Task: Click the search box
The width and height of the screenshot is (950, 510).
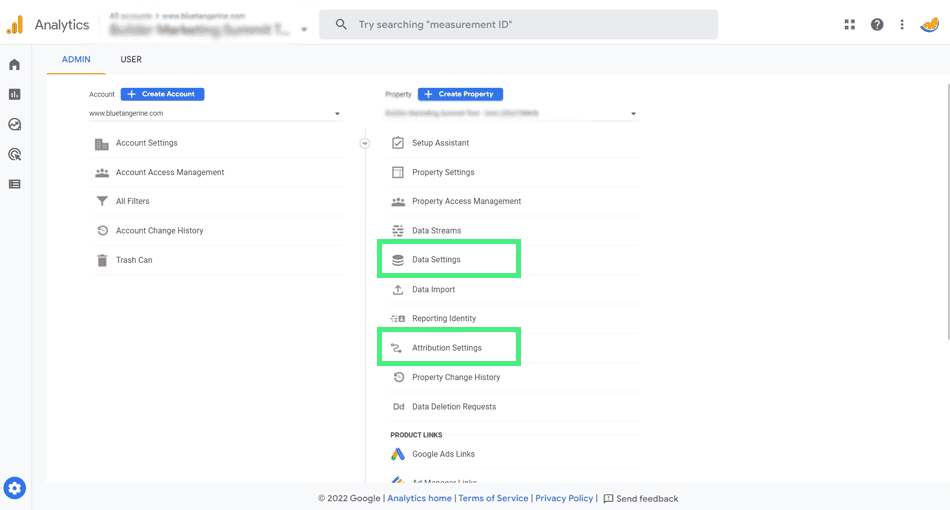Action: point(518,25)
